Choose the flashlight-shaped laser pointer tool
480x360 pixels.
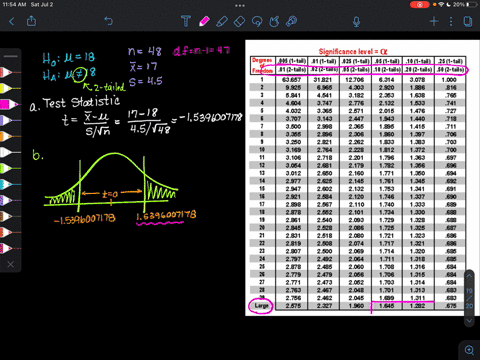click(x=292, y=21)
